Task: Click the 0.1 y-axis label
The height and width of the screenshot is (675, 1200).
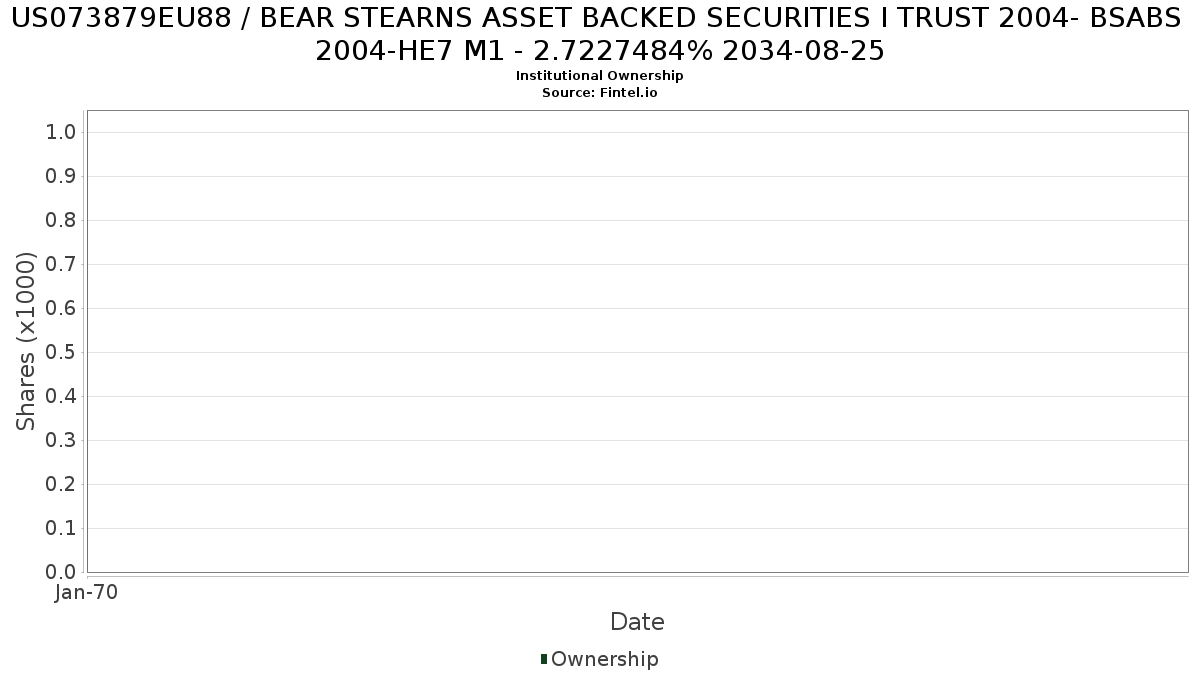Action: click(61, 528)
